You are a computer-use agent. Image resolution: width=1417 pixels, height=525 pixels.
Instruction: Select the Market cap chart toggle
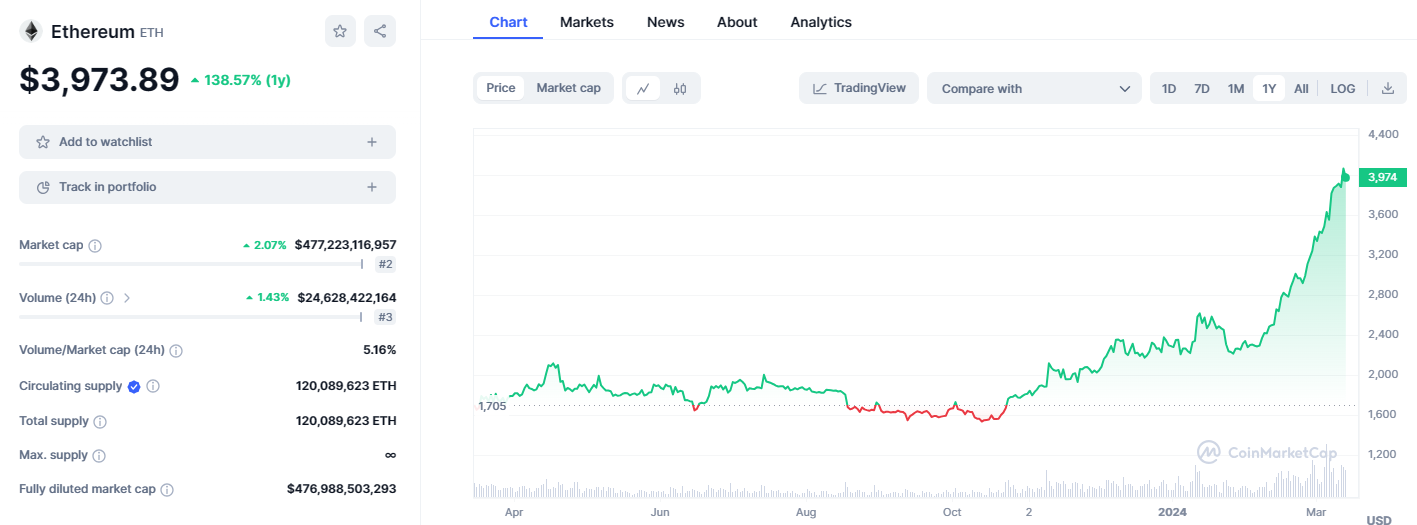pyautogui.click(x=568, y=88)
